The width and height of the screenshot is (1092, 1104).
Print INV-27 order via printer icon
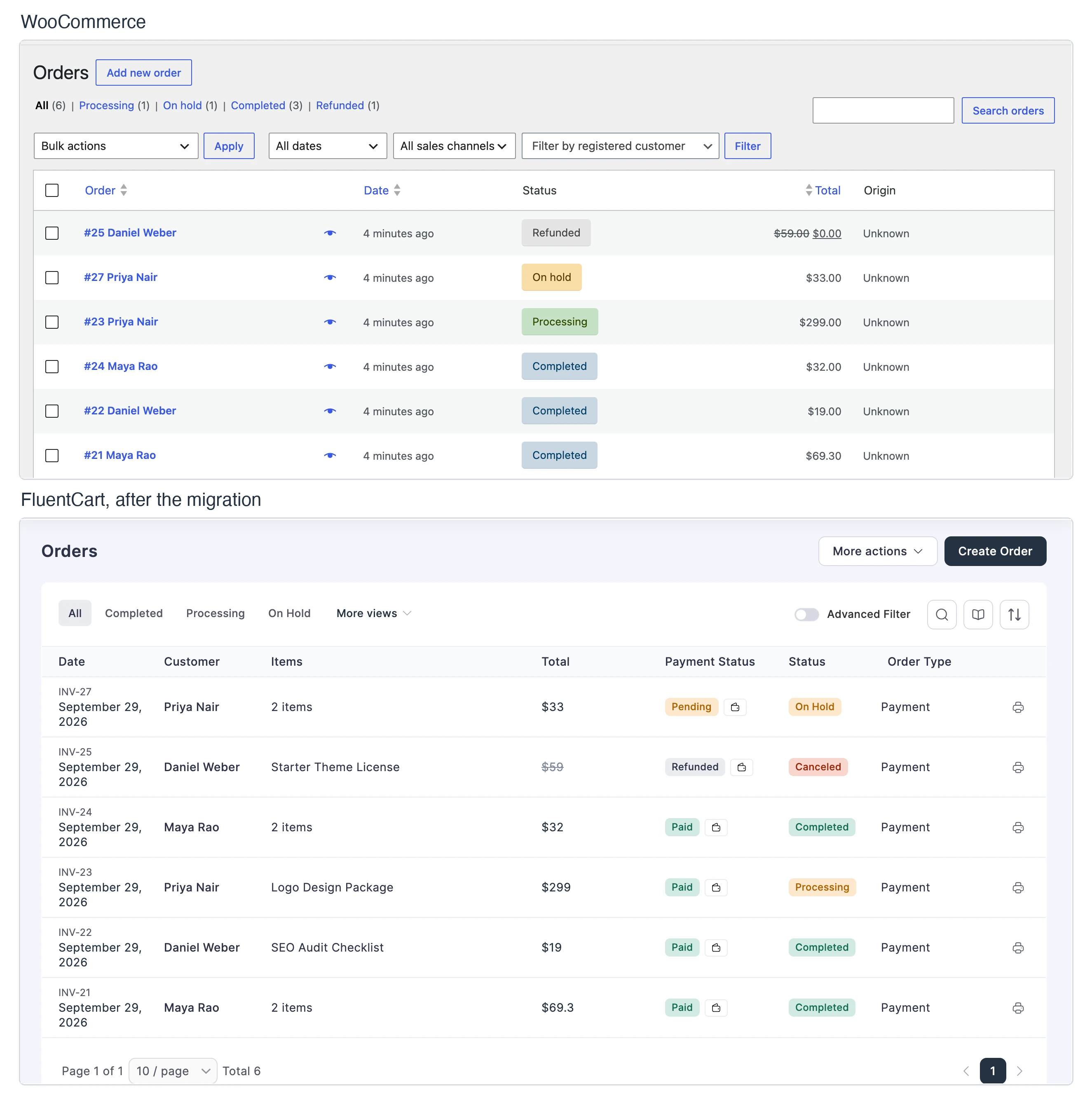point(1018,707)
